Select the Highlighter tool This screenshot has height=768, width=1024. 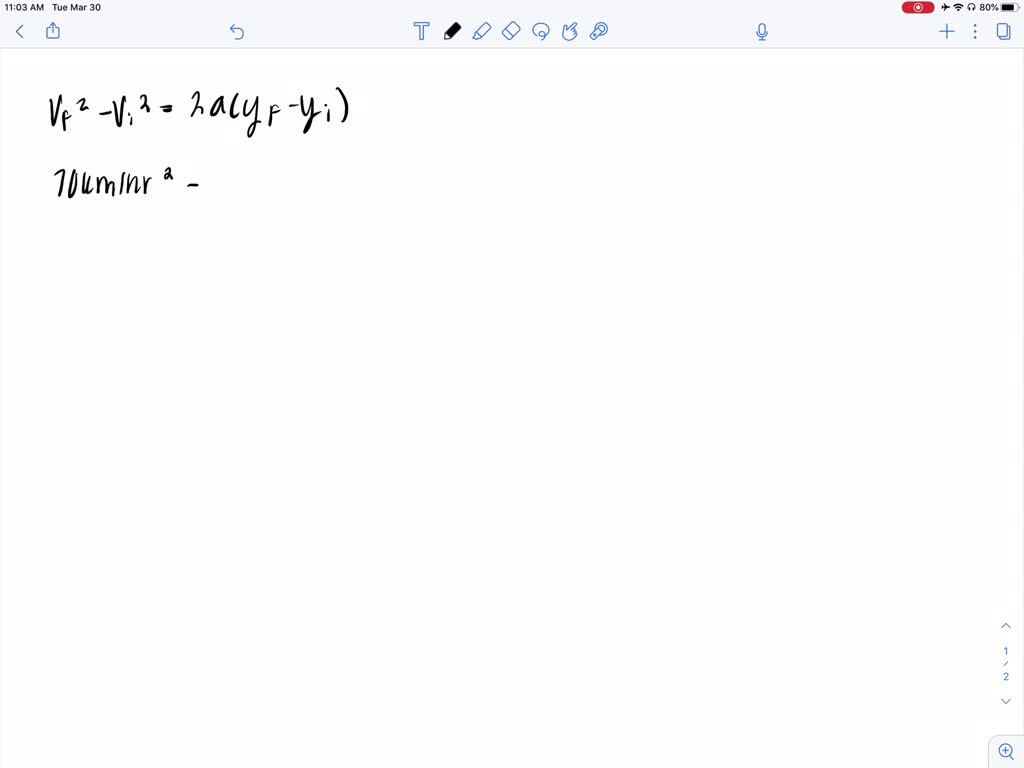[481, 31]
